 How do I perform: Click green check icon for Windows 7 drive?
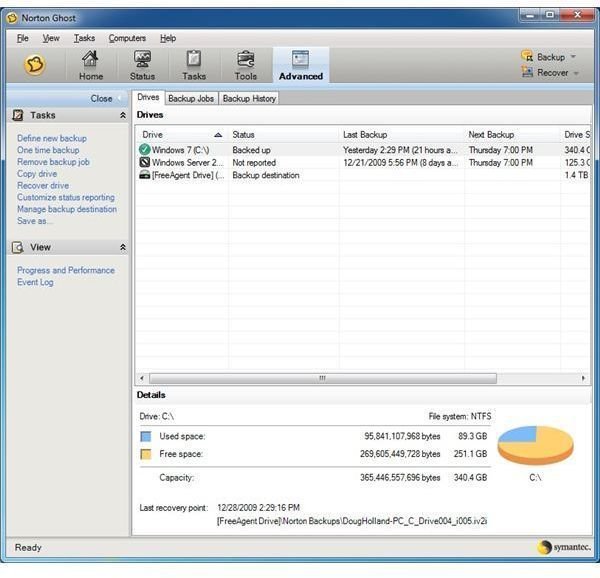coord(144,150)
